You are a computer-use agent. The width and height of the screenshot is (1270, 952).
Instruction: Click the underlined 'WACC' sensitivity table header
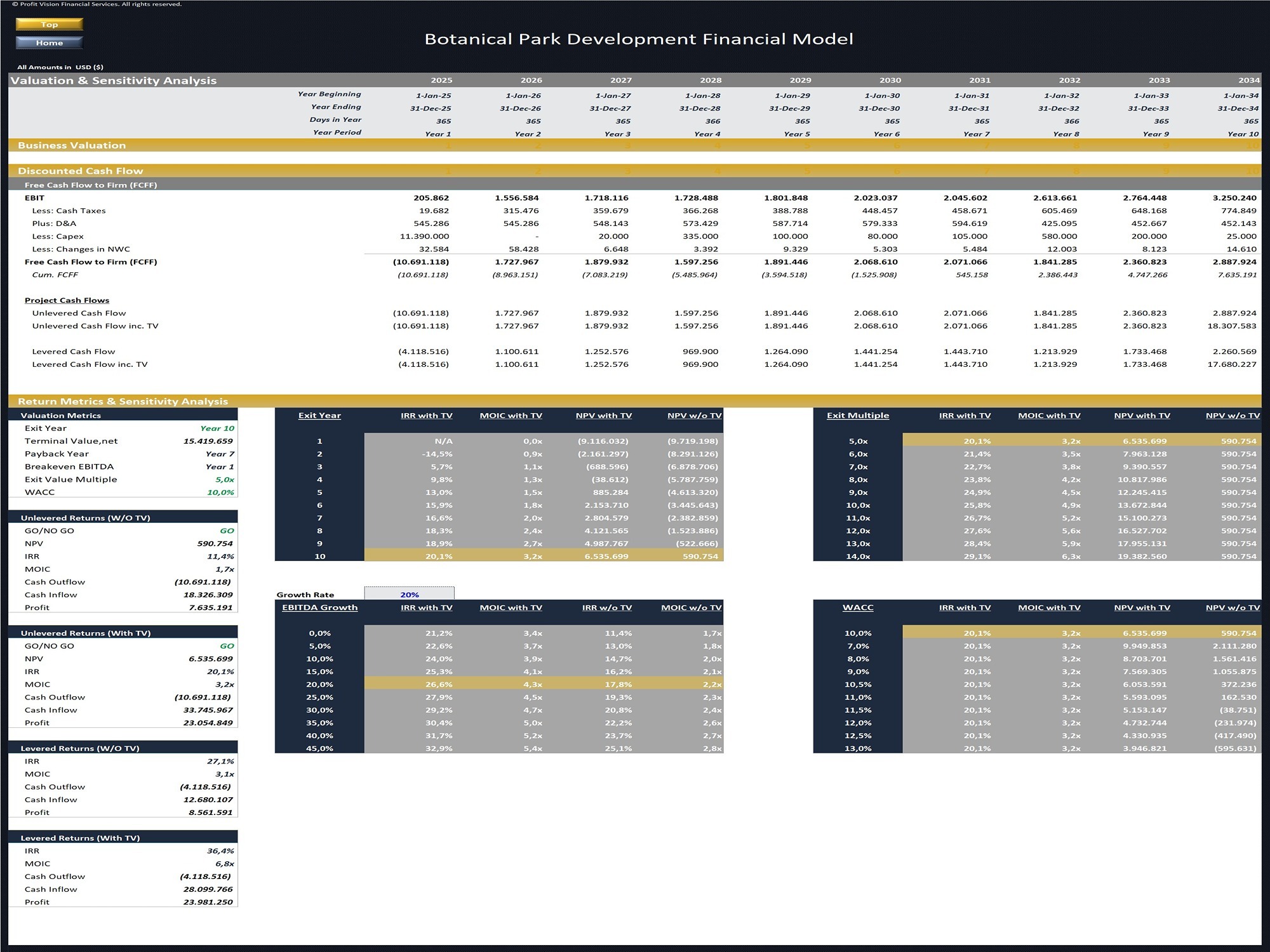(858, 607)
